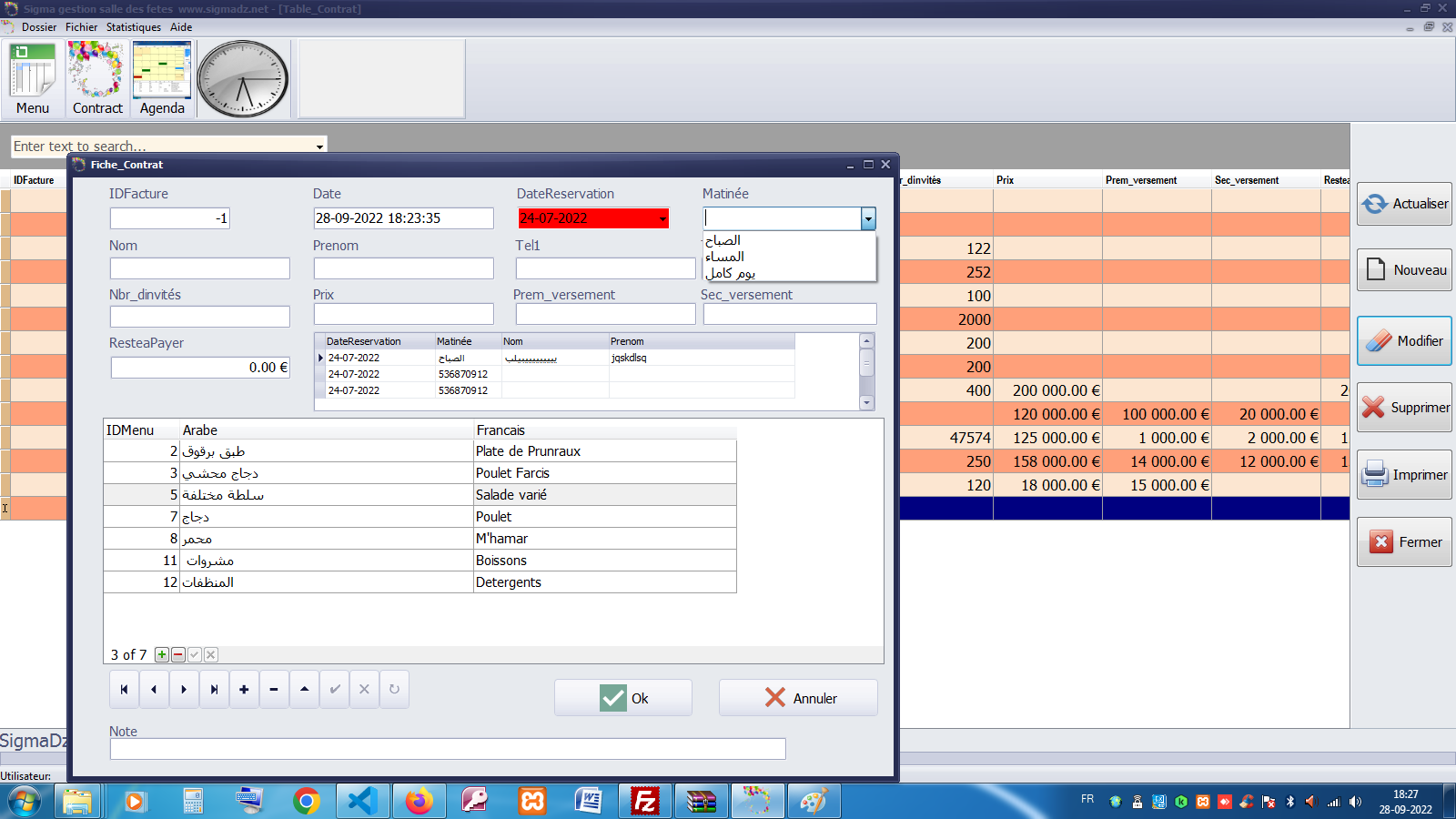Click the Note input field

(x=447, y=749)
